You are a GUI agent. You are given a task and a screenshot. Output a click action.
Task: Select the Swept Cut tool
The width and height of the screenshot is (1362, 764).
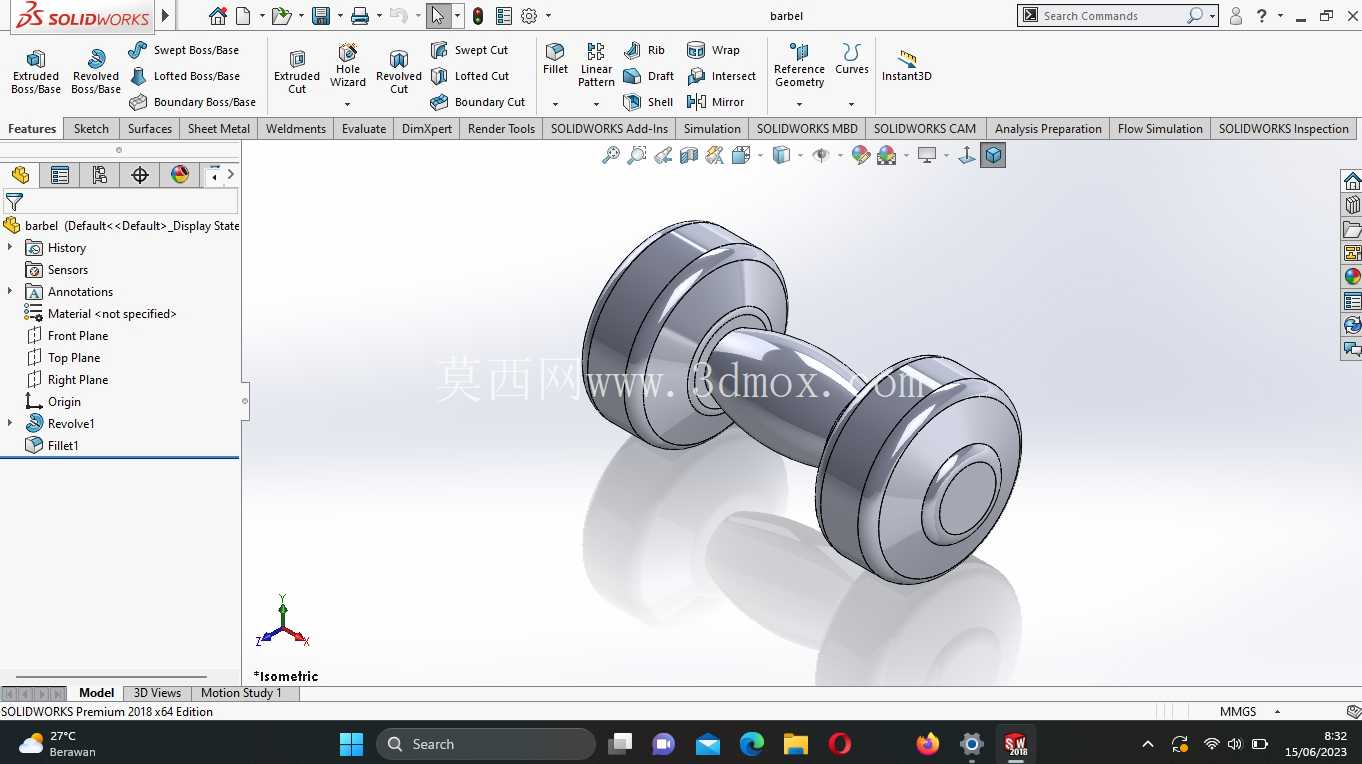[469, 50]
